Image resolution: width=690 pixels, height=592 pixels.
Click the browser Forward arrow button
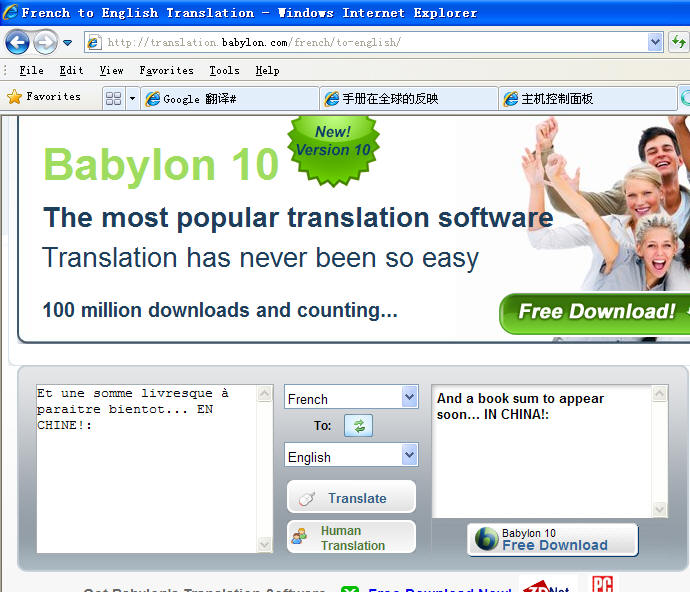coord(45,42)
